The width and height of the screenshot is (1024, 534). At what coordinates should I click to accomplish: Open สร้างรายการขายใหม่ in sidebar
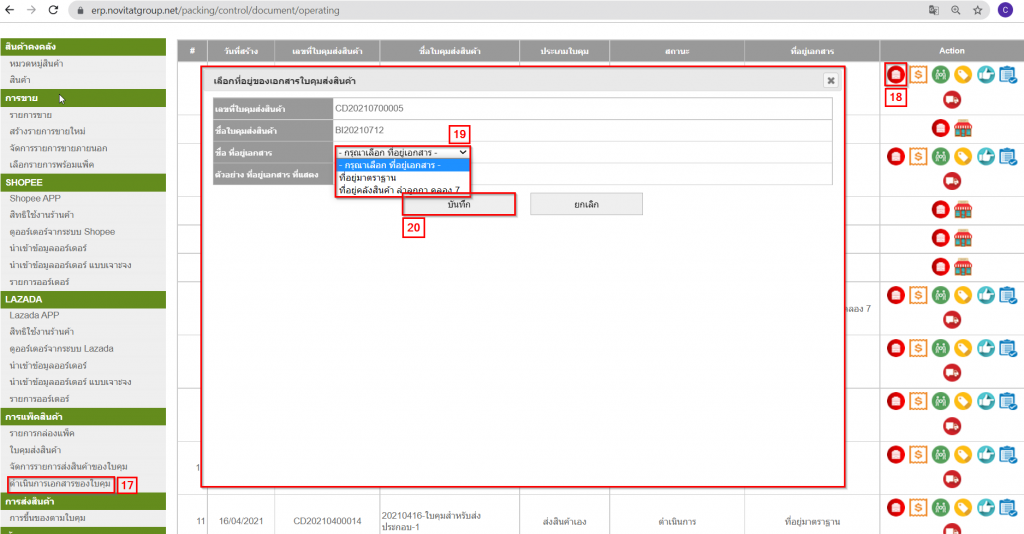tap(47, 131)
